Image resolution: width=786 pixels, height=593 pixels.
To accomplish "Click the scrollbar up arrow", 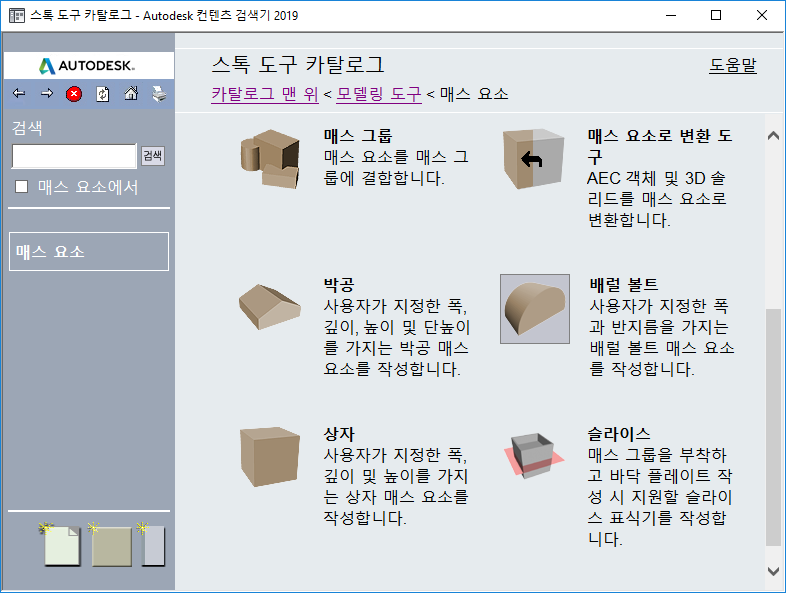I will 773,135.
